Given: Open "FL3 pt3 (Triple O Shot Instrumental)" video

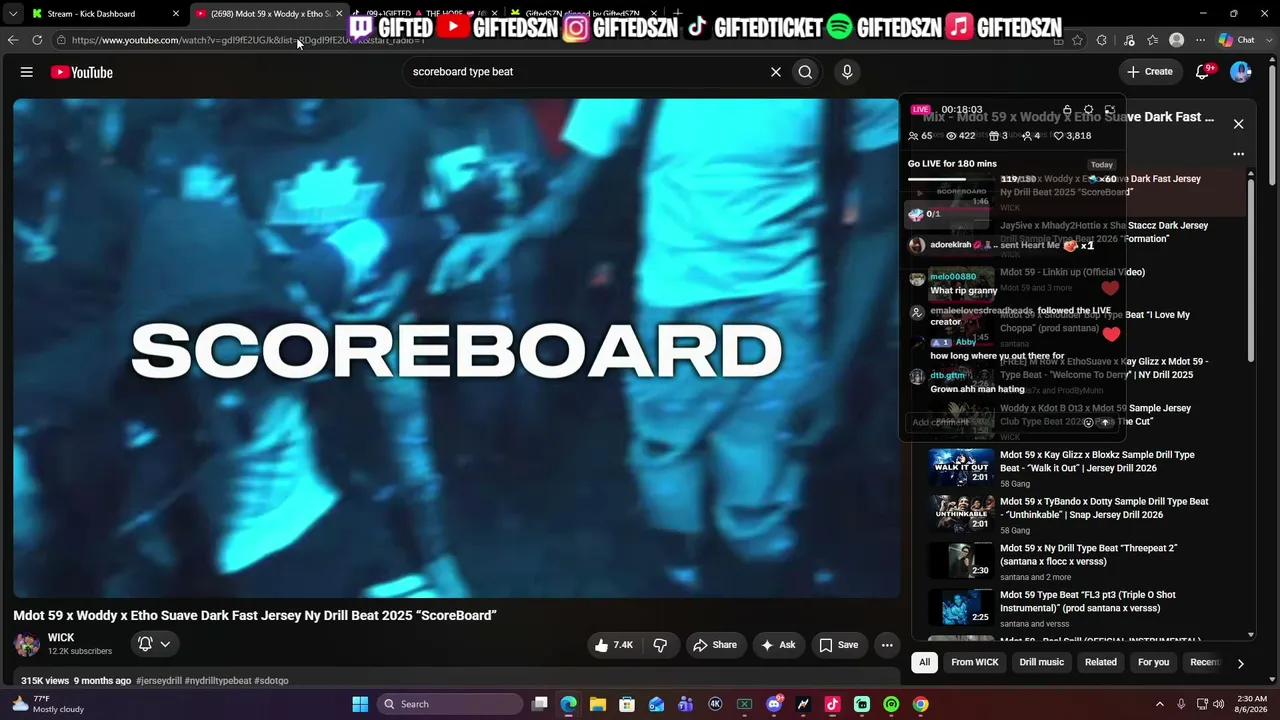Looking at the screenshot, I should [x=1088, y=601].
